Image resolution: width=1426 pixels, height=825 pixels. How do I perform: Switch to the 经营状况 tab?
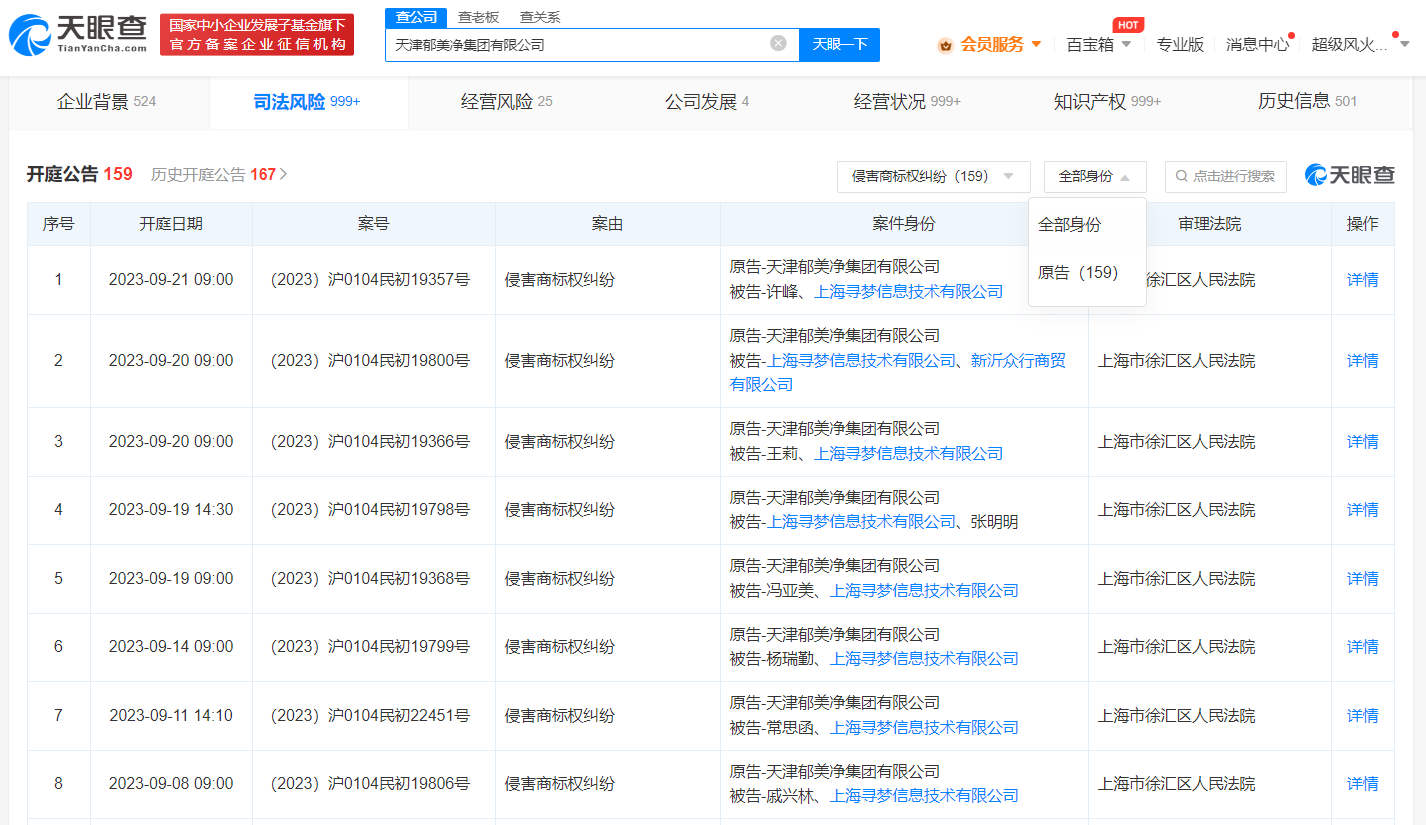point(907,101)
